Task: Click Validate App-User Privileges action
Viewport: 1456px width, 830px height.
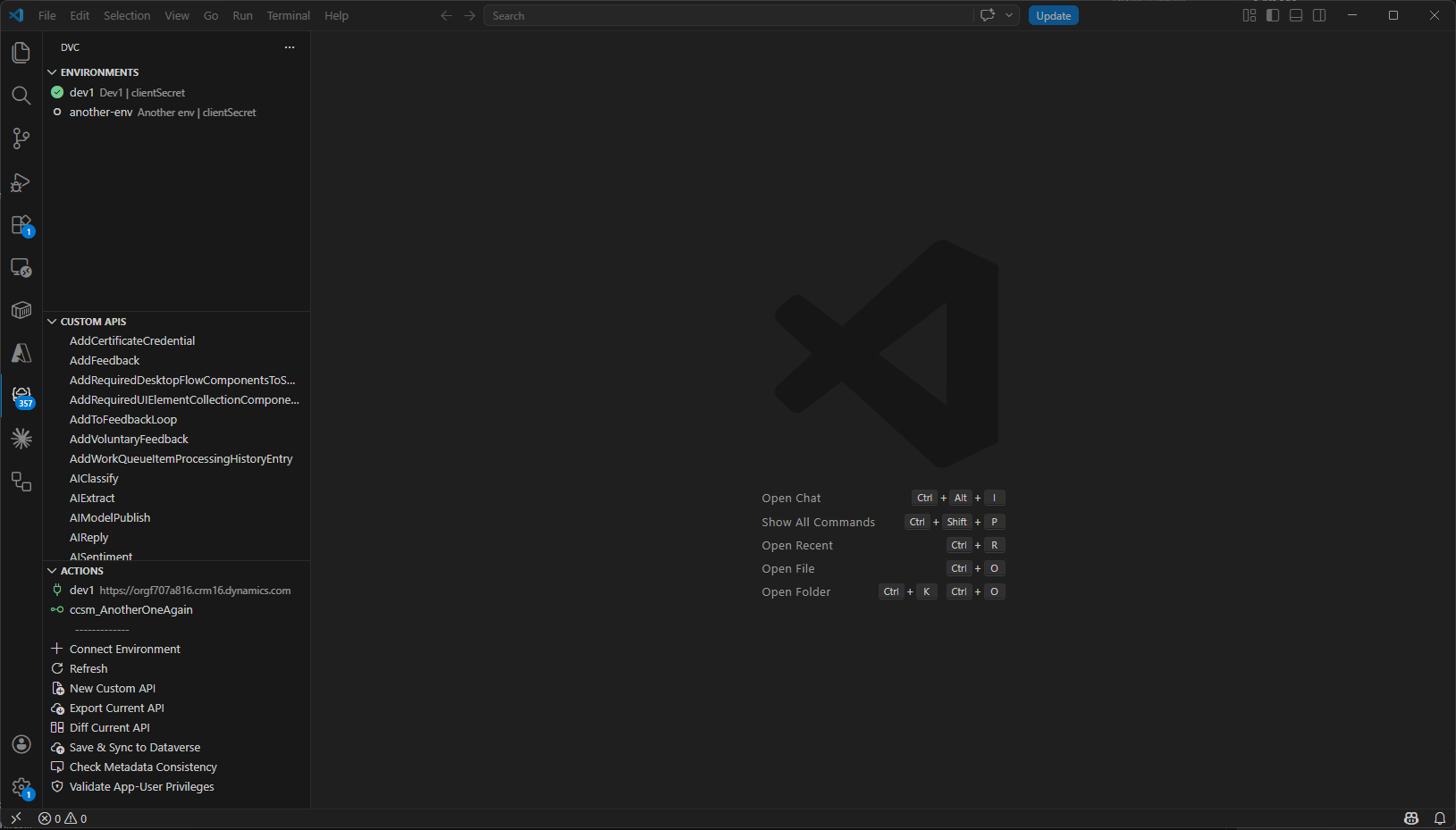Action: [x=176, y=787]
